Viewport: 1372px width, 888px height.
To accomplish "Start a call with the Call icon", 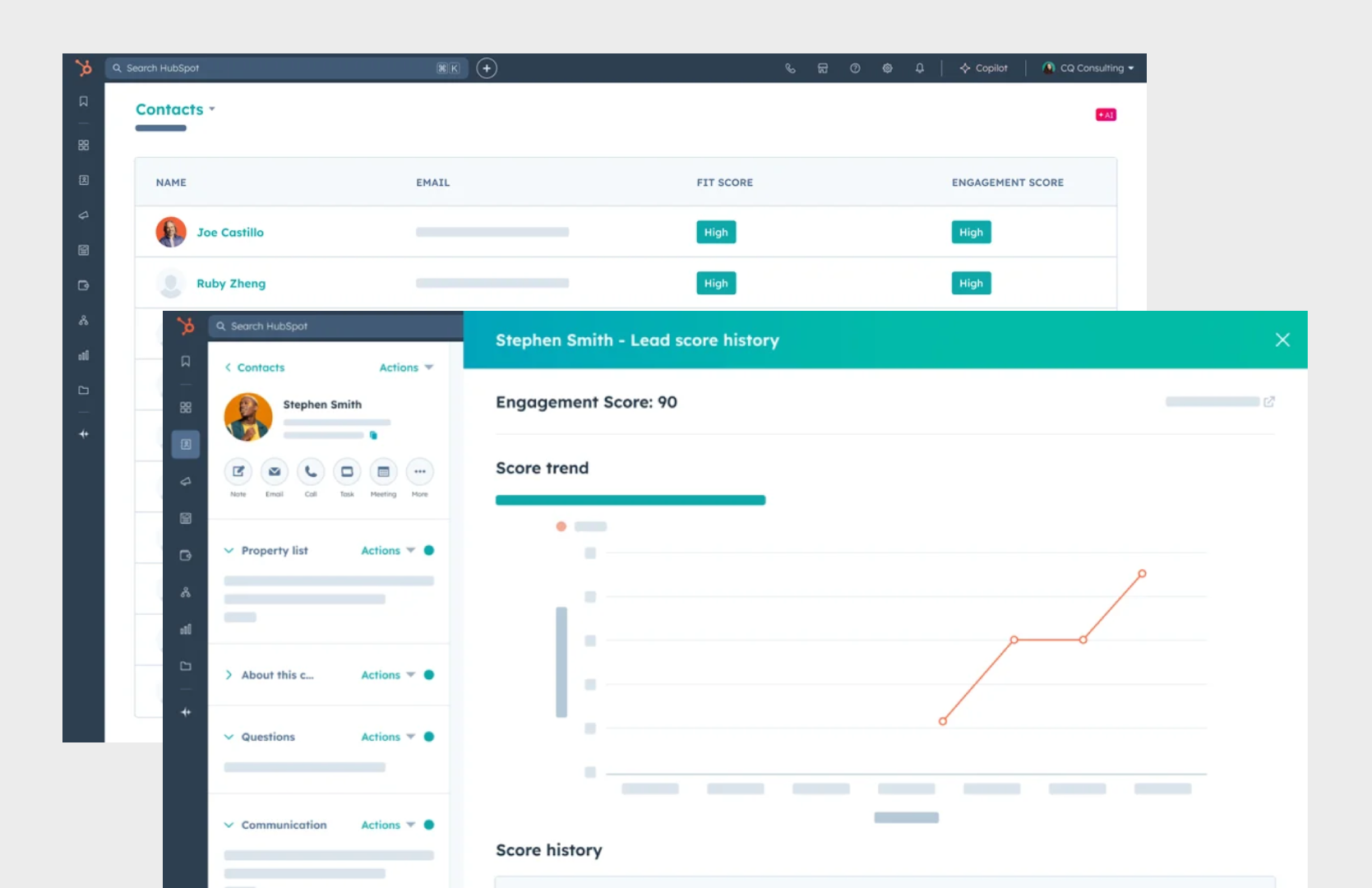I will click(311, 471).
